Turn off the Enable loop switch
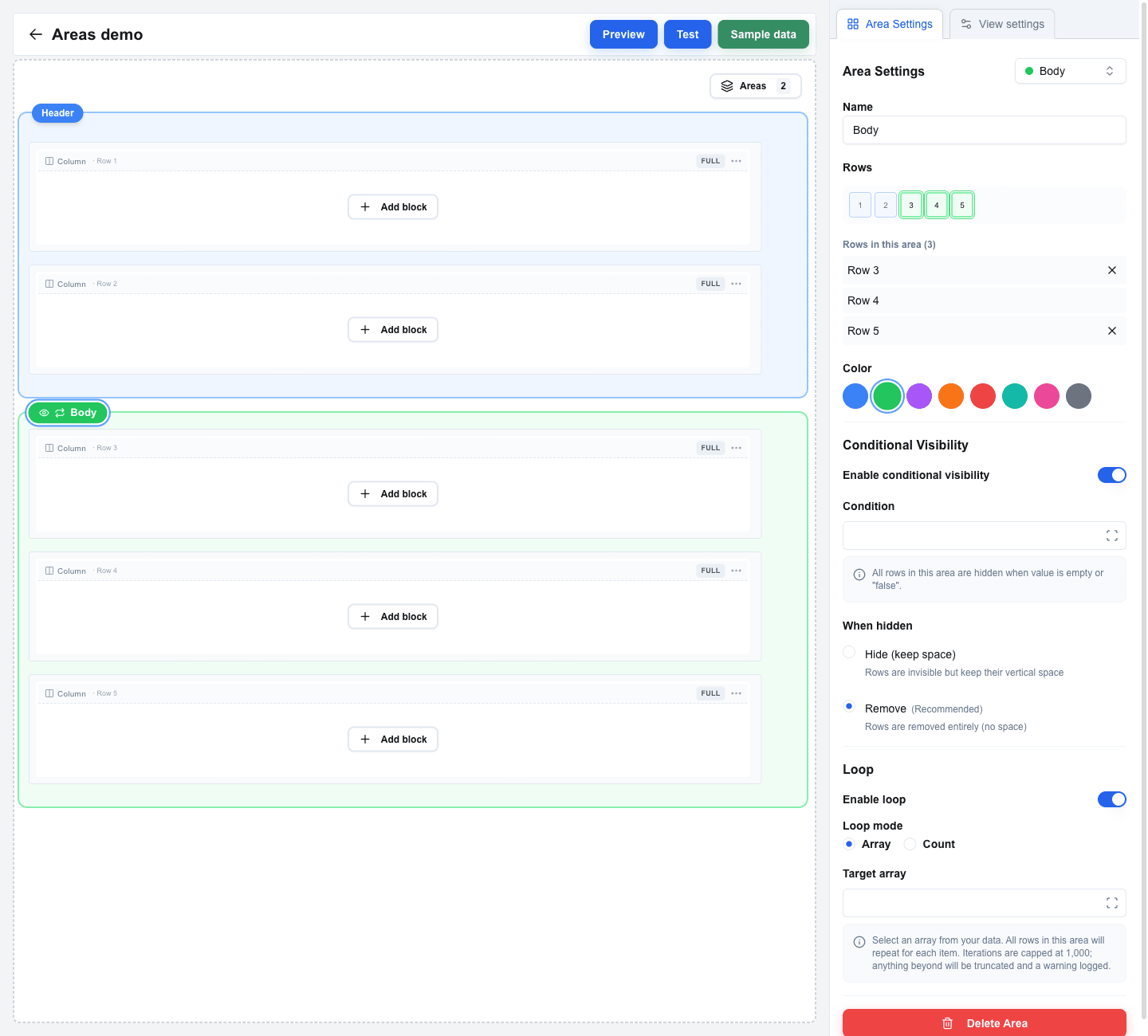 (1111, 799)
